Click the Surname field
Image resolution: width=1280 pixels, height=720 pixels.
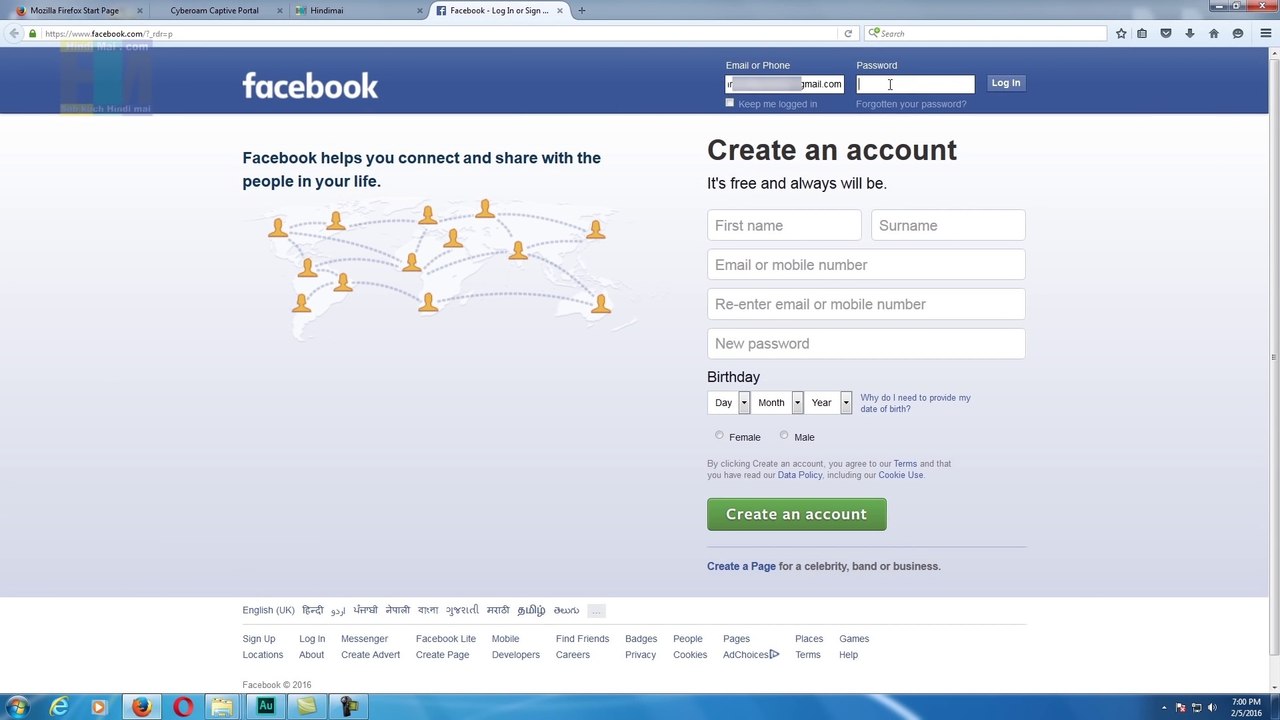(x=948, y=225)
